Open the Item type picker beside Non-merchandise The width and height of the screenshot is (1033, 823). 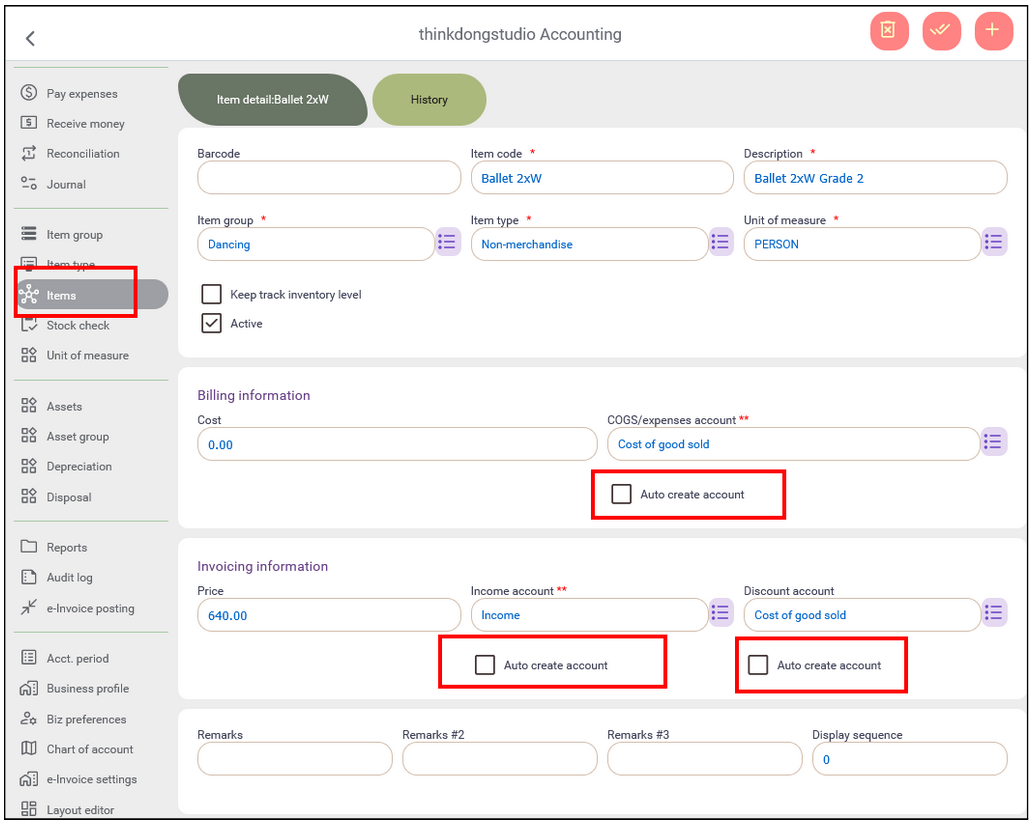(x=720, y=241)
